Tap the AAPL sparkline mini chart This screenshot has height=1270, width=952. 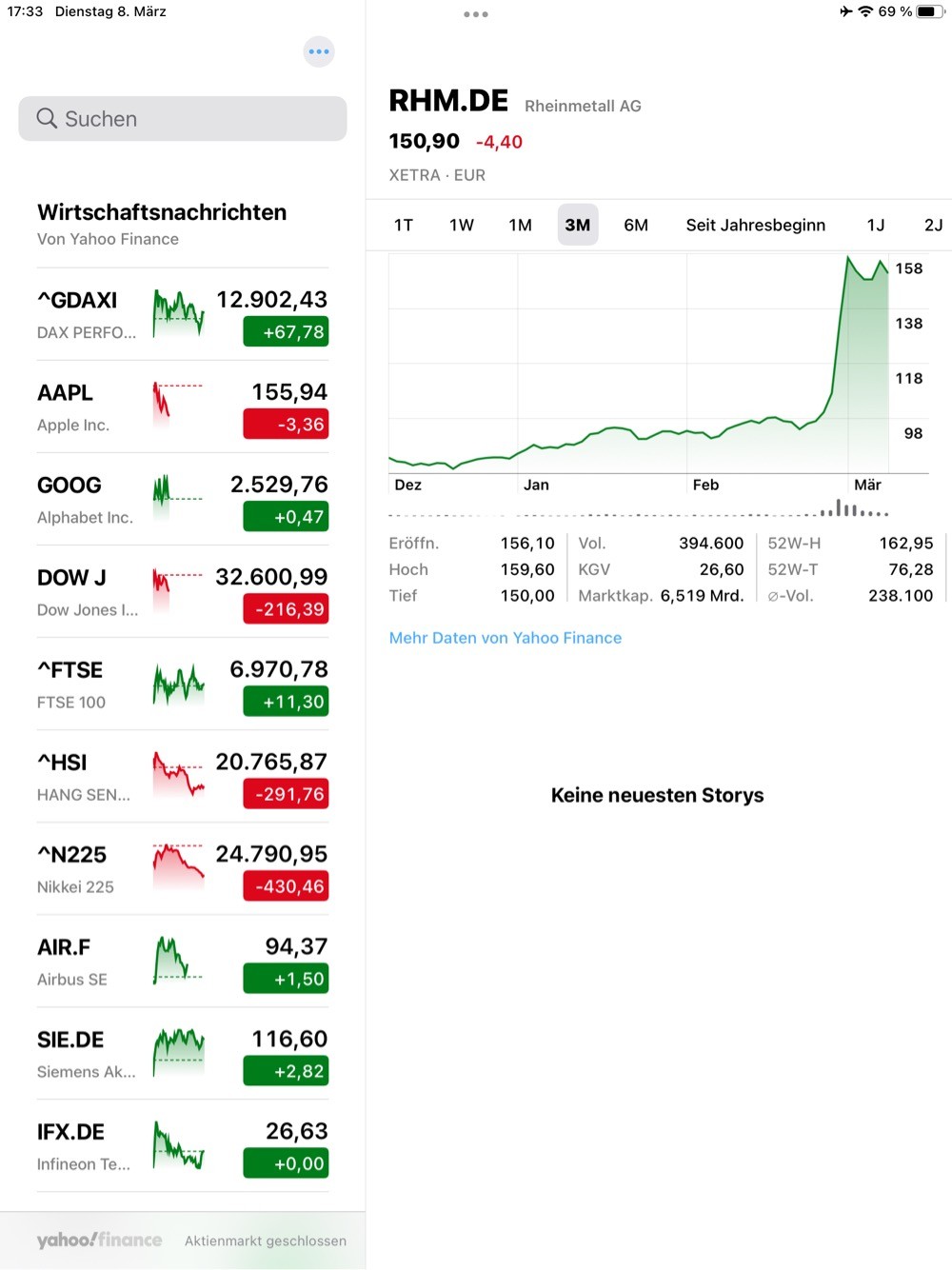pyautogui.click(x=177, y=406)
